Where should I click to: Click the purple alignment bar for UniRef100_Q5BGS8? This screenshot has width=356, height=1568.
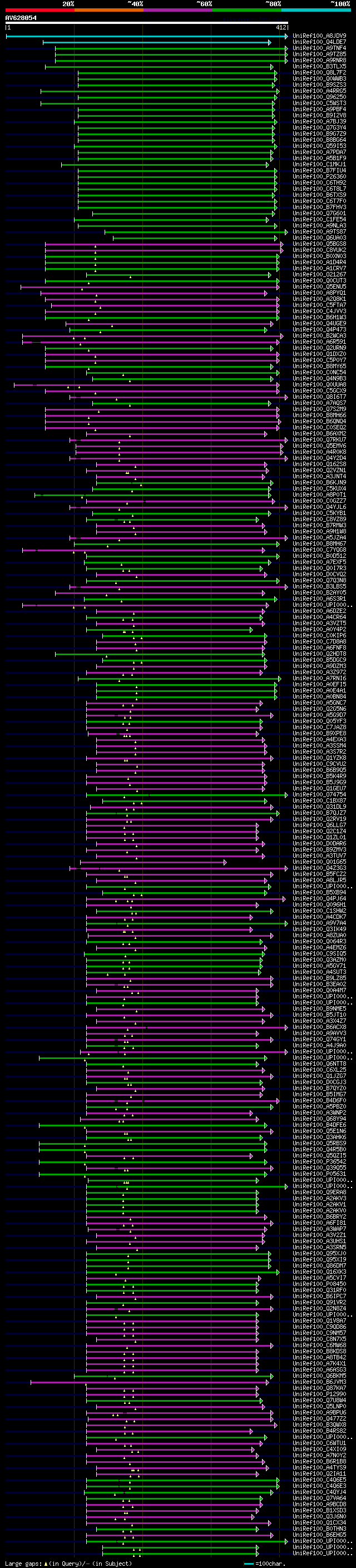(x=164, y=245)
